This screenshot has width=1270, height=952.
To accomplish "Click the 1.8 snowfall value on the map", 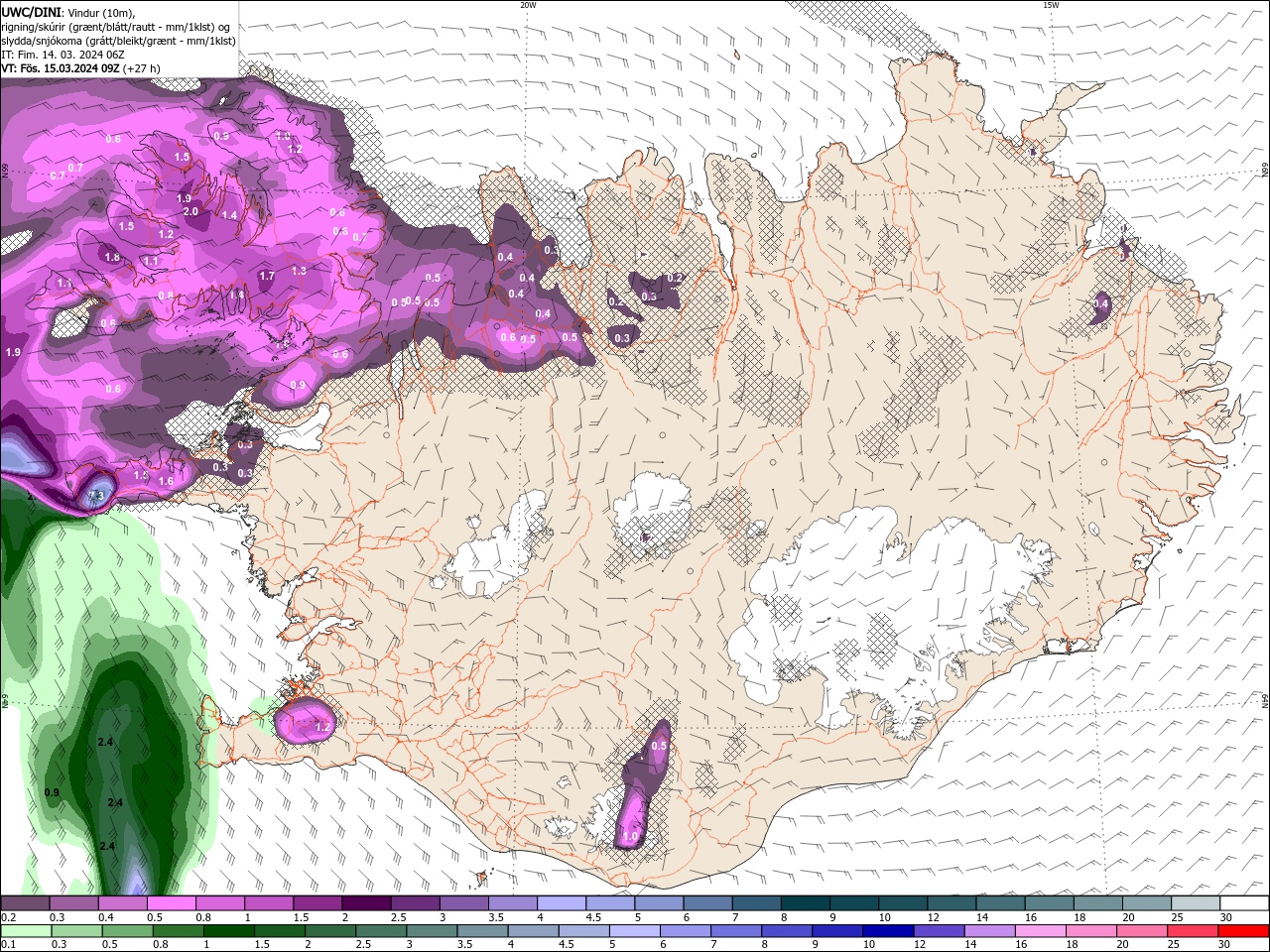I will [112, 257].
